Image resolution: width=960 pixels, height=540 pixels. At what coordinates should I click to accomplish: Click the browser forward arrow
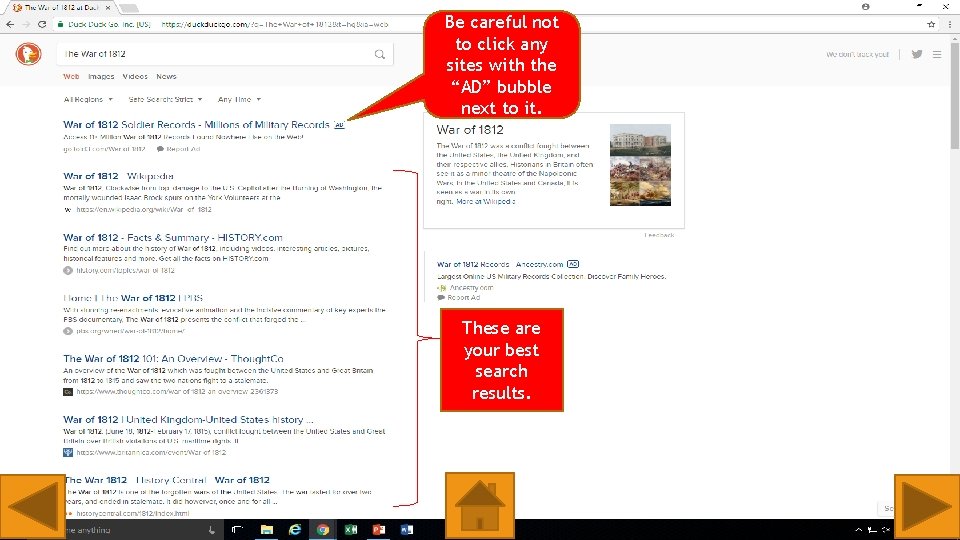(26, 24)
